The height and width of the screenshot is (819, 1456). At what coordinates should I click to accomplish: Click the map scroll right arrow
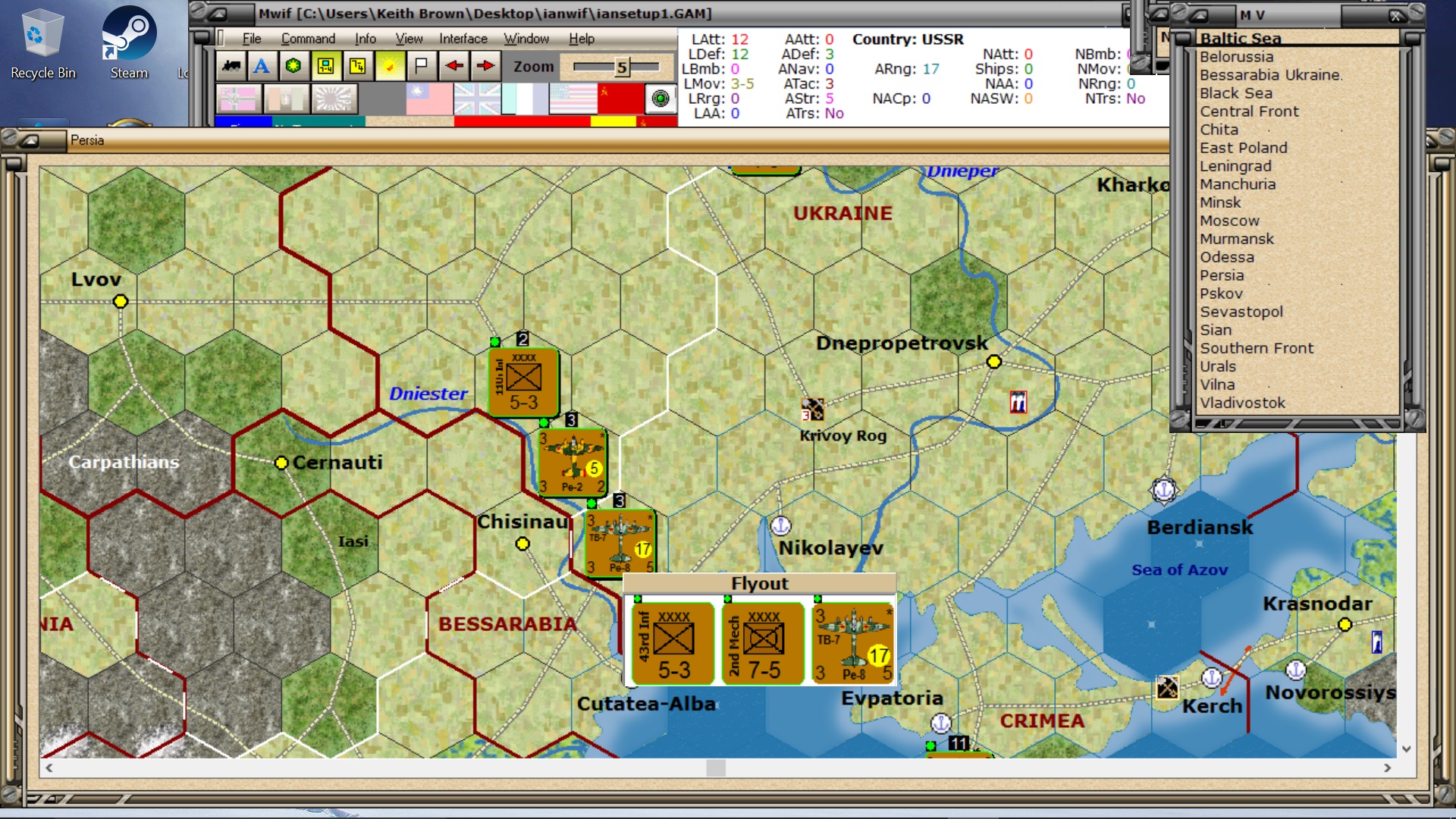pos(1387,768)
